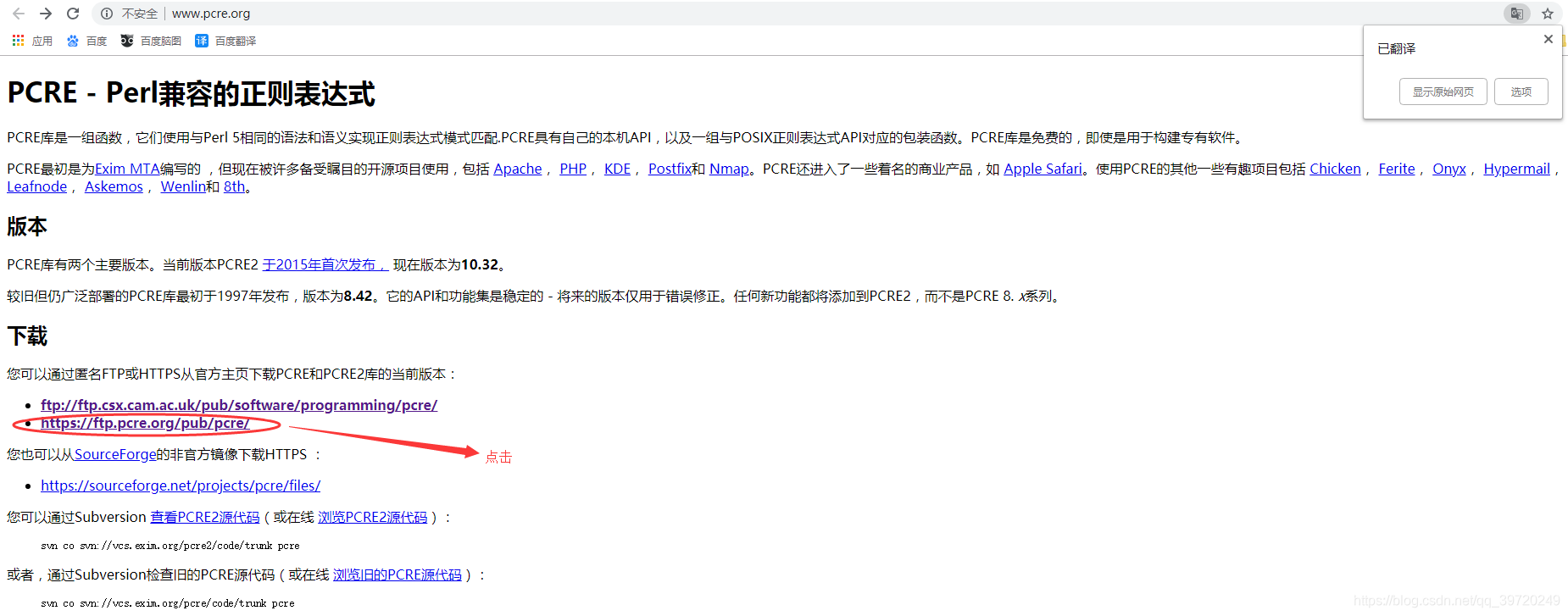Open the Nmap link
Image resolution: width=1568 pixels, height=616 pixels.
tap(729, 169)
